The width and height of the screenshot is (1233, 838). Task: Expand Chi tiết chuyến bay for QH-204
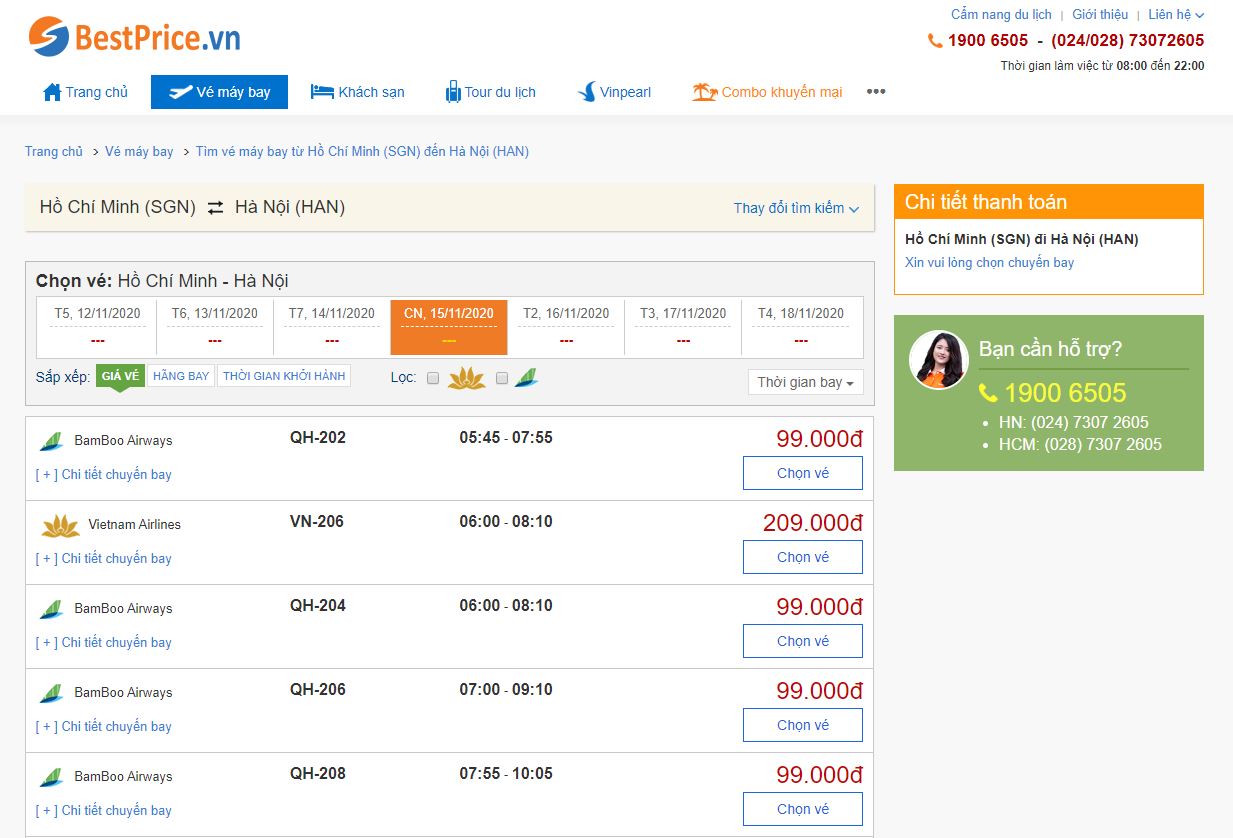(x=104, y=643)
